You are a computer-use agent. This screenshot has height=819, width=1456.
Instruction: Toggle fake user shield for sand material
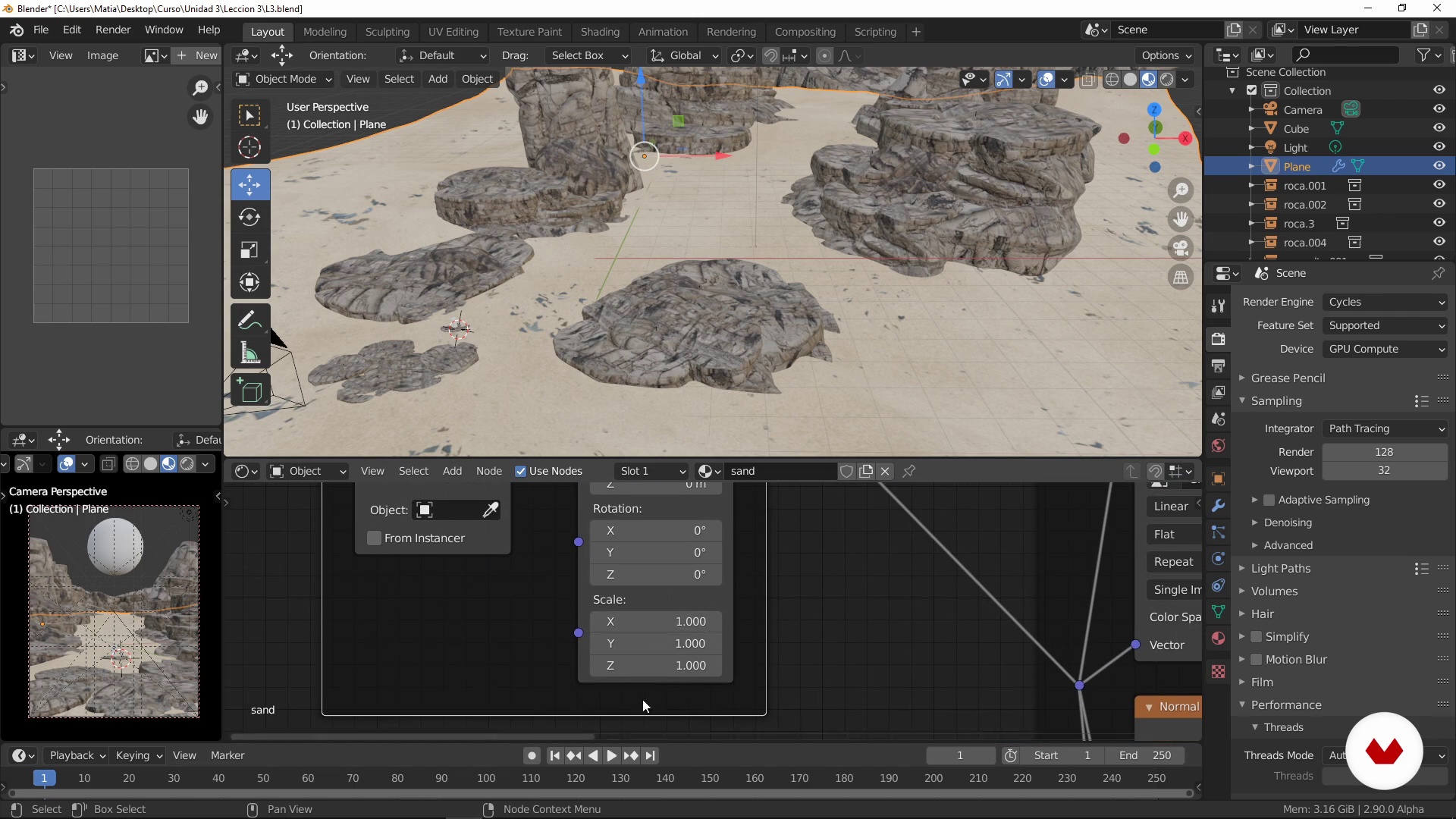(x=847, y=471)
